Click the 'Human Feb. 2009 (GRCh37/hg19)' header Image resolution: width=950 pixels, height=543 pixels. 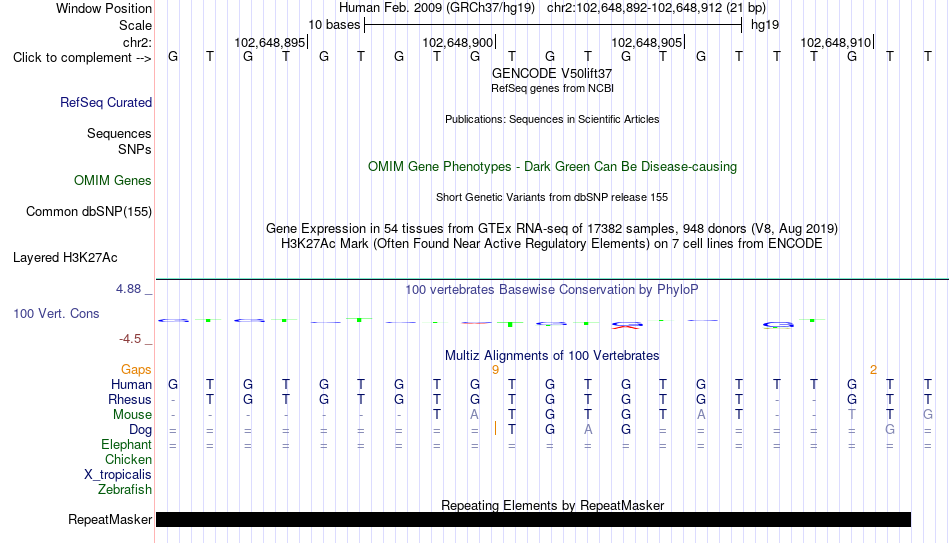click(x=437, y=8)
